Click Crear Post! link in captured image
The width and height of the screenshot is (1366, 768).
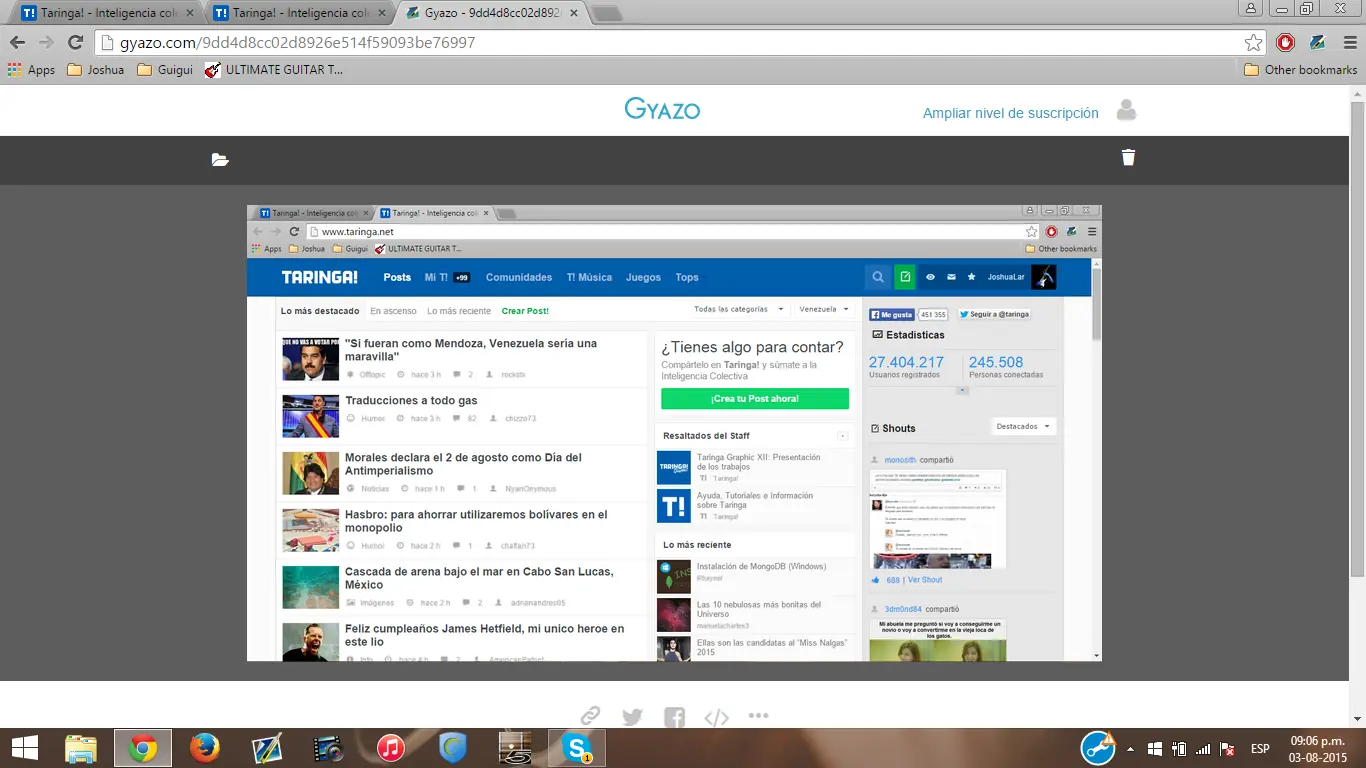(525, 311)
